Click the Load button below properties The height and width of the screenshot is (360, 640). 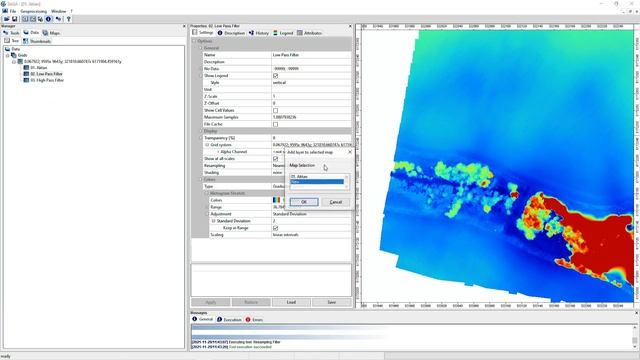tap(291, 302)
